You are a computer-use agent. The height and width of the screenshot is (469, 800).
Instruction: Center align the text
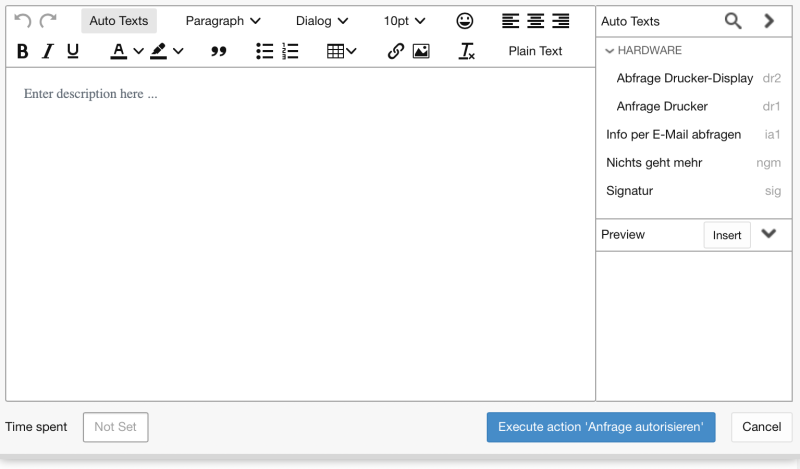tap(535, 21)
